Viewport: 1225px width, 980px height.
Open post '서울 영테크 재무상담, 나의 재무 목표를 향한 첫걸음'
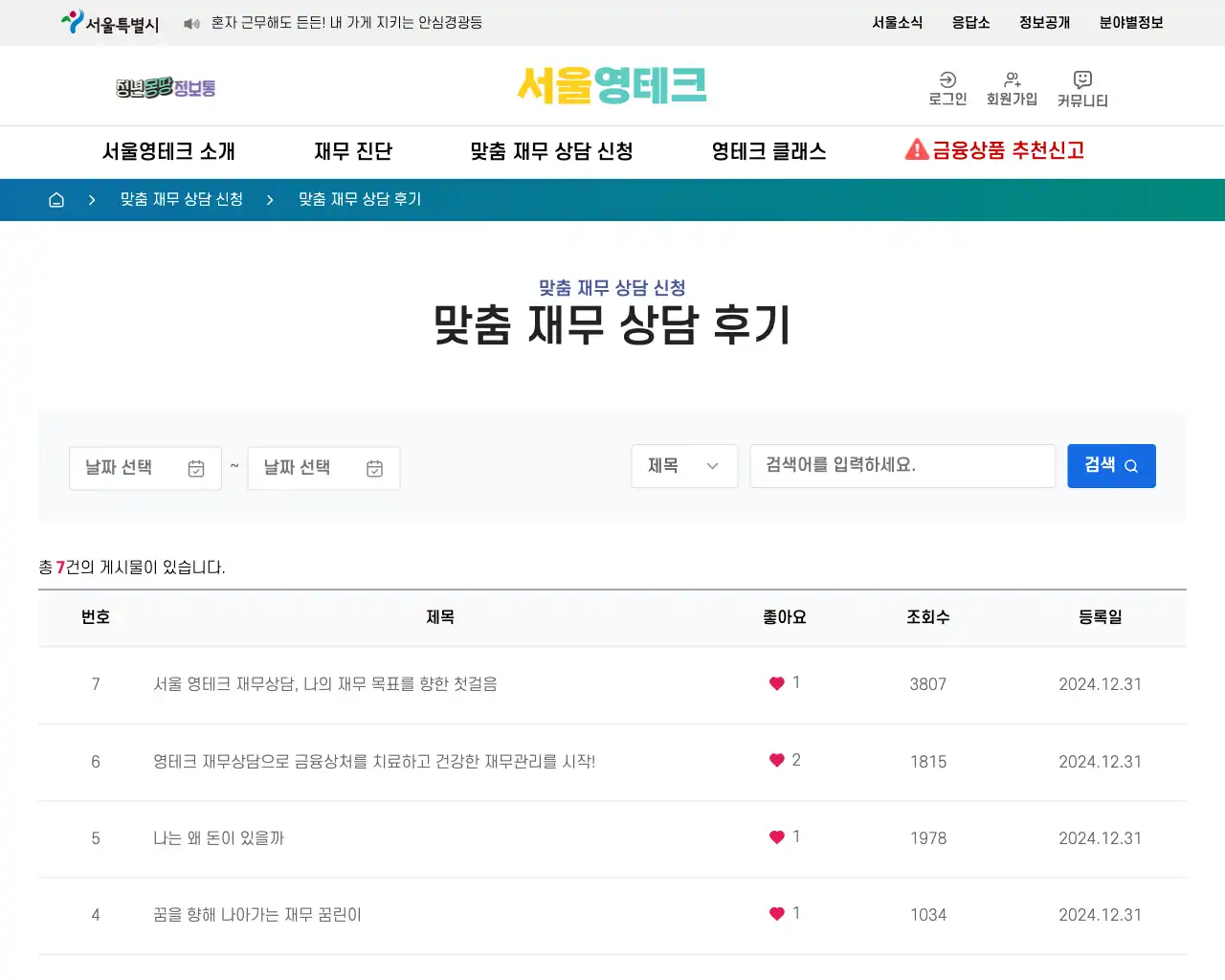(x=325, y=684)
